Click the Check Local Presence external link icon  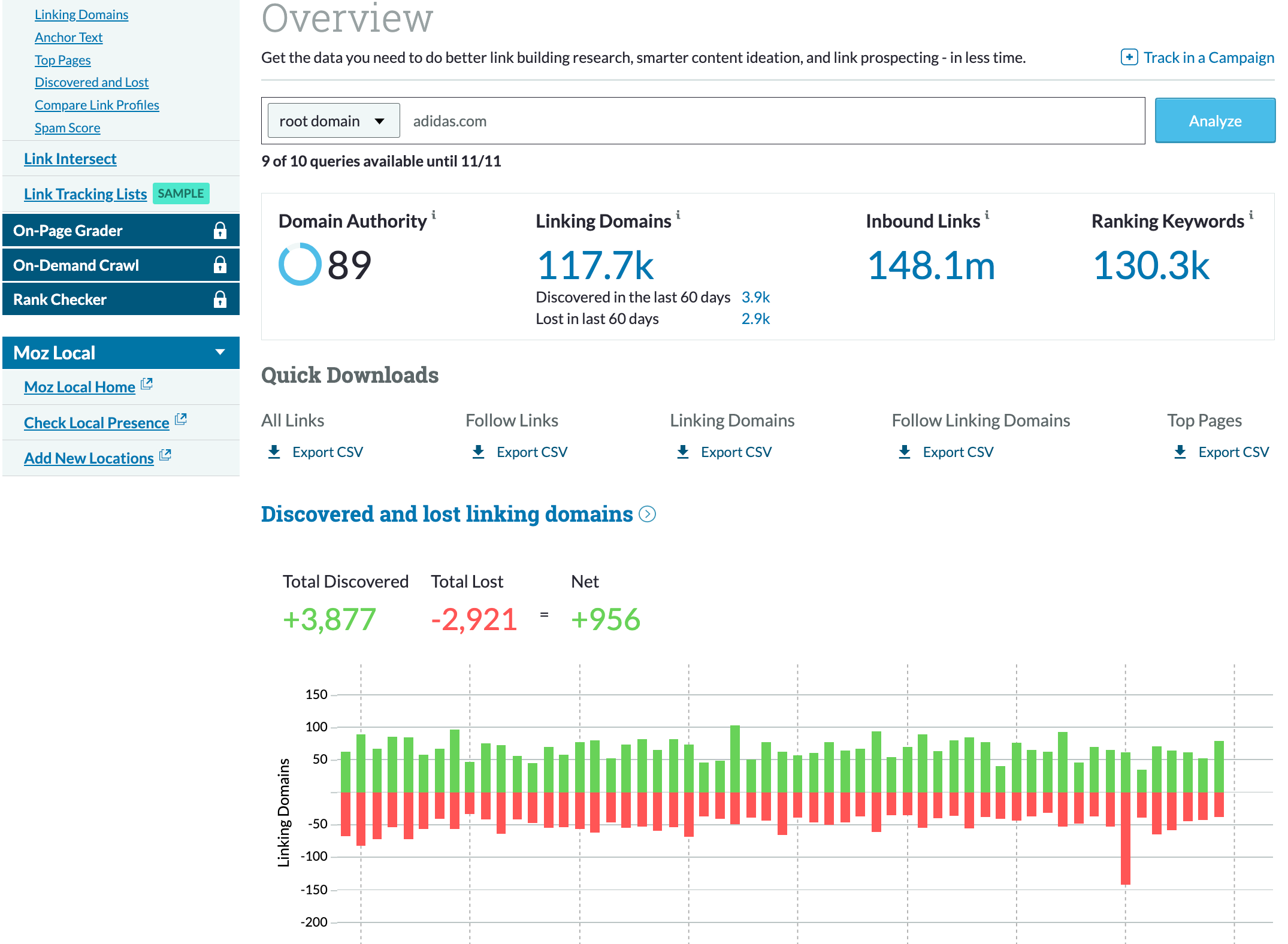click(181, 419)
